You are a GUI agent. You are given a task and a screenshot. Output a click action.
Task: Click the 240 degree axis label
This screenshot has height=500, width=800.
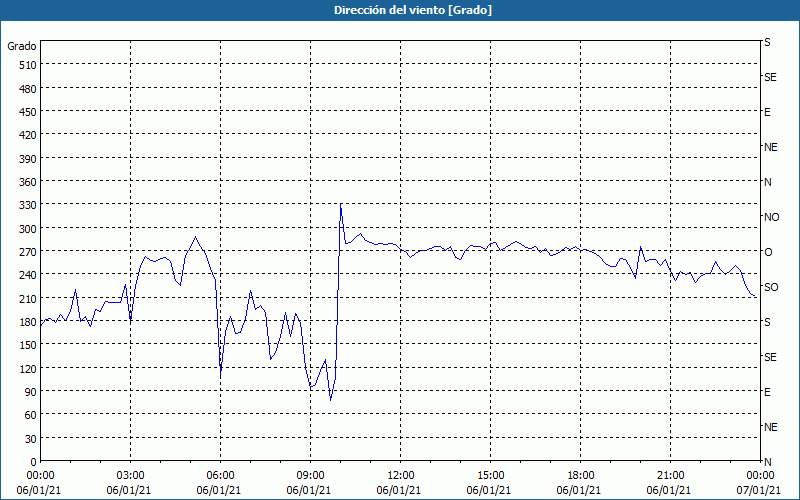pos(28,275)
